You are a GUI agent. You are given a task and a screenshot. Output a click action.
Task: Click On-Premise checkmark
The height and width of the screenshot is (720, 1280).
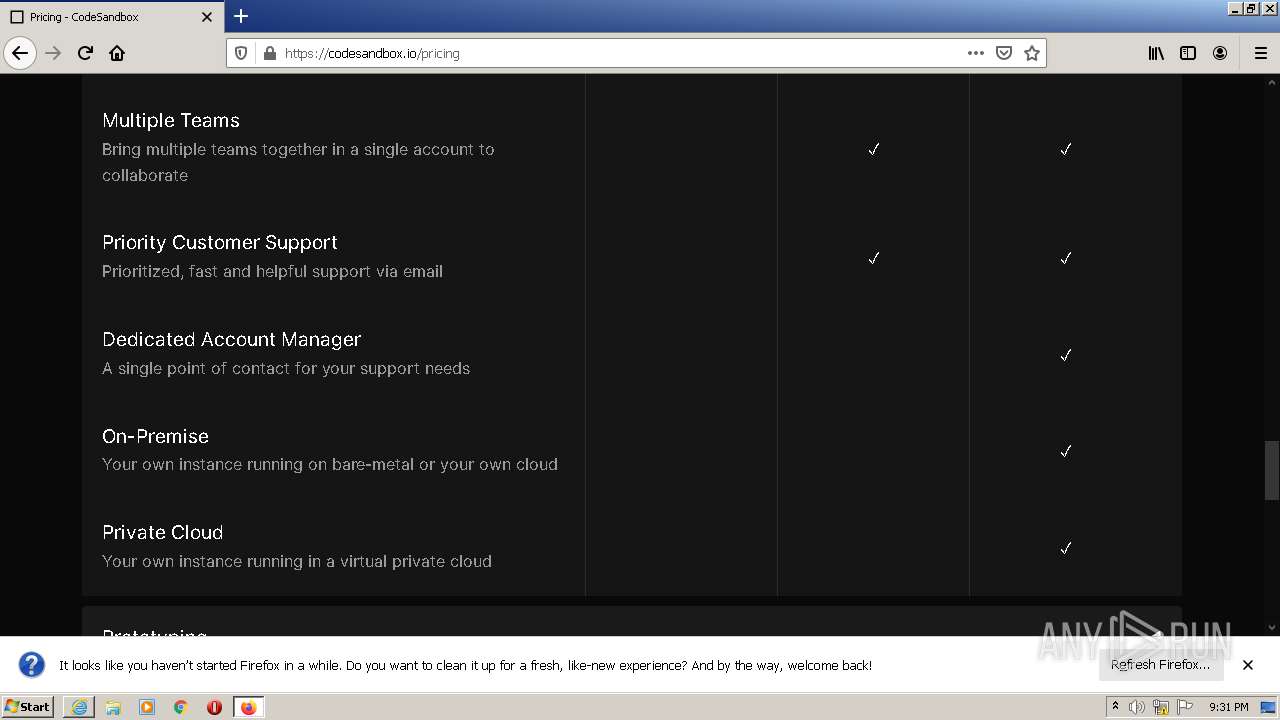click(x=1066, y=451)
